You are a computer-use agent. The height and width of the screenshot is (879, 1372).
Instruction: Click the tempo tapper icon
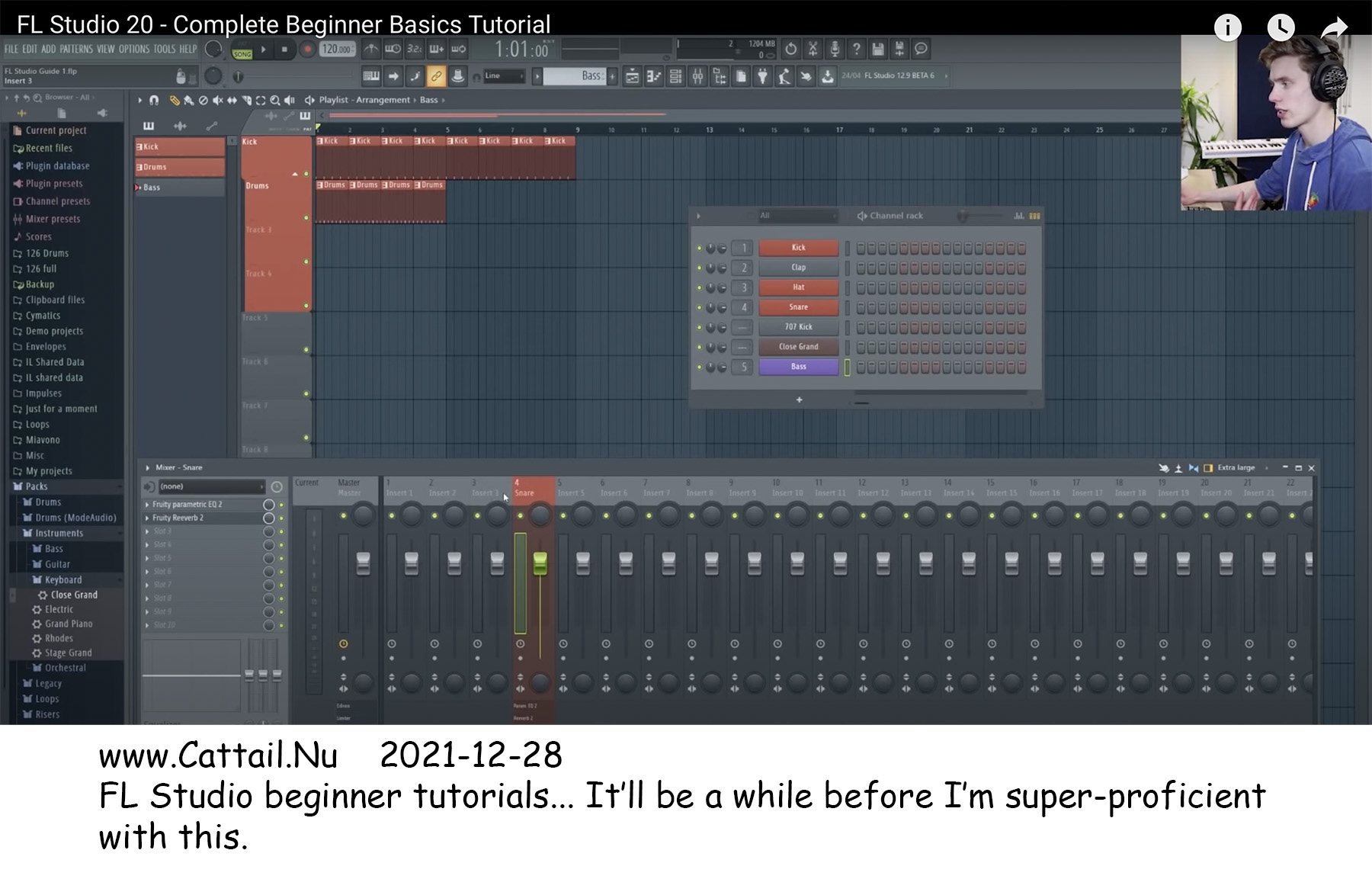pyautogui.click(x=784, y=76)
